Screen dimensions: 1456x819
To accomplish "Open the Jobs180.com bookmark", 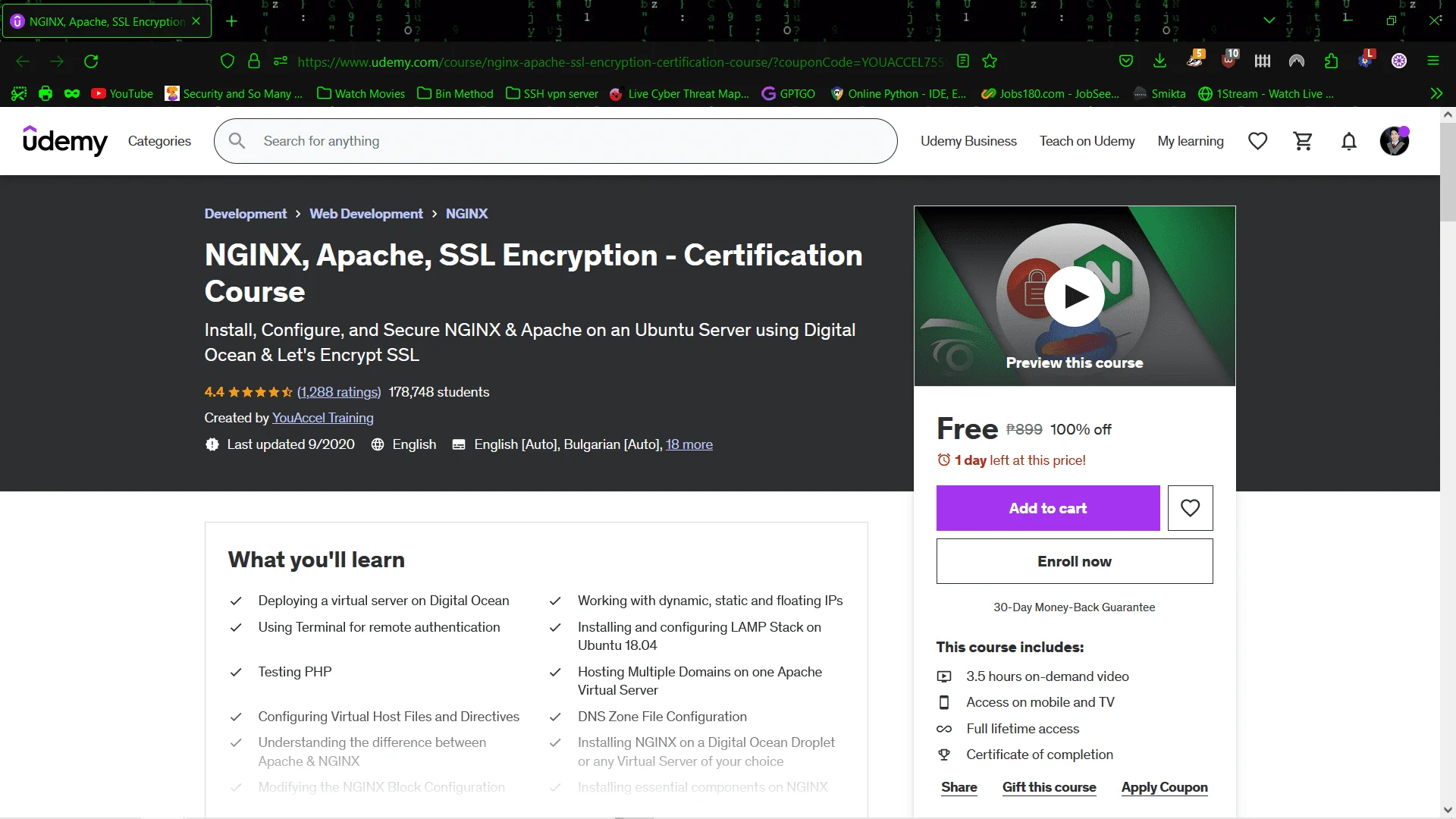I will 1050,93.
